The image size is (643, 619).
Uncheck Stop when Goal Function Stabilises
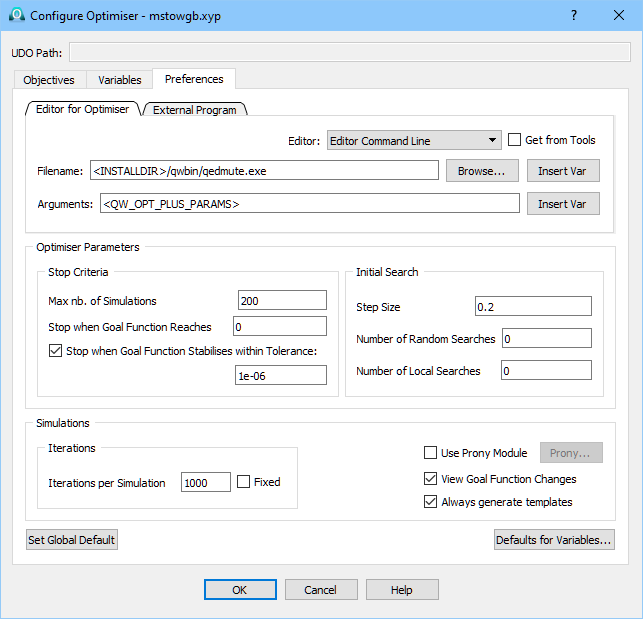tap(55, 351)
